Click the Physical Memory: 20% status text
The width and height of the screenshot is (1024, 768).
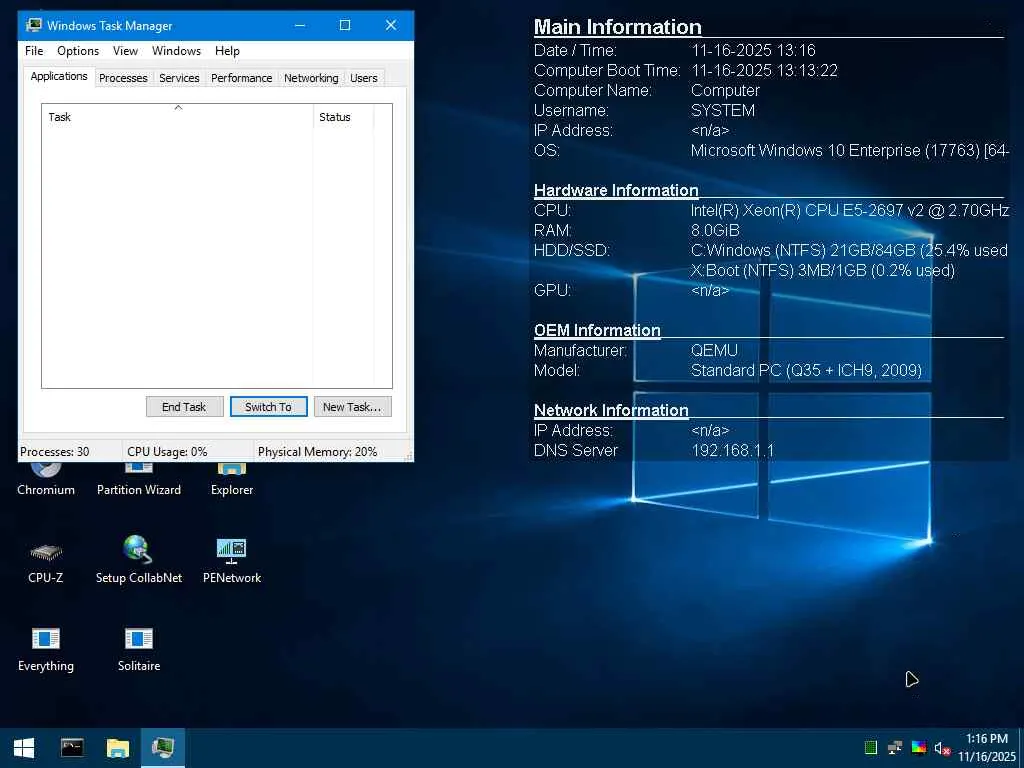(x=317, y=452)
